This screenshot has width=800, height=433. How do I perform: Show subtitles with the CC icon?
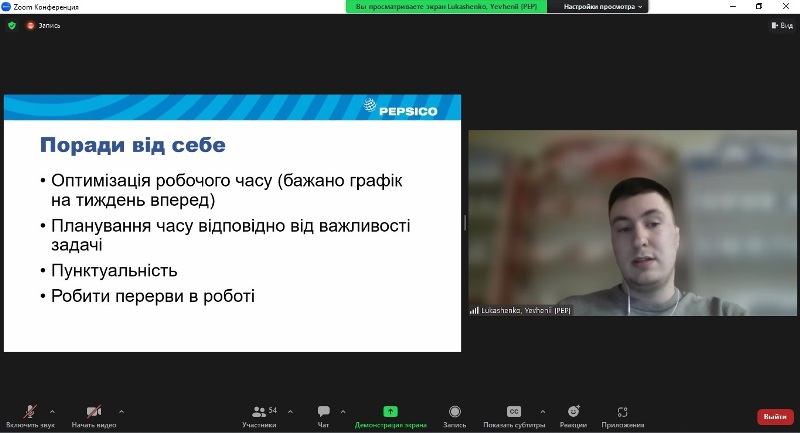click(514, 411)
